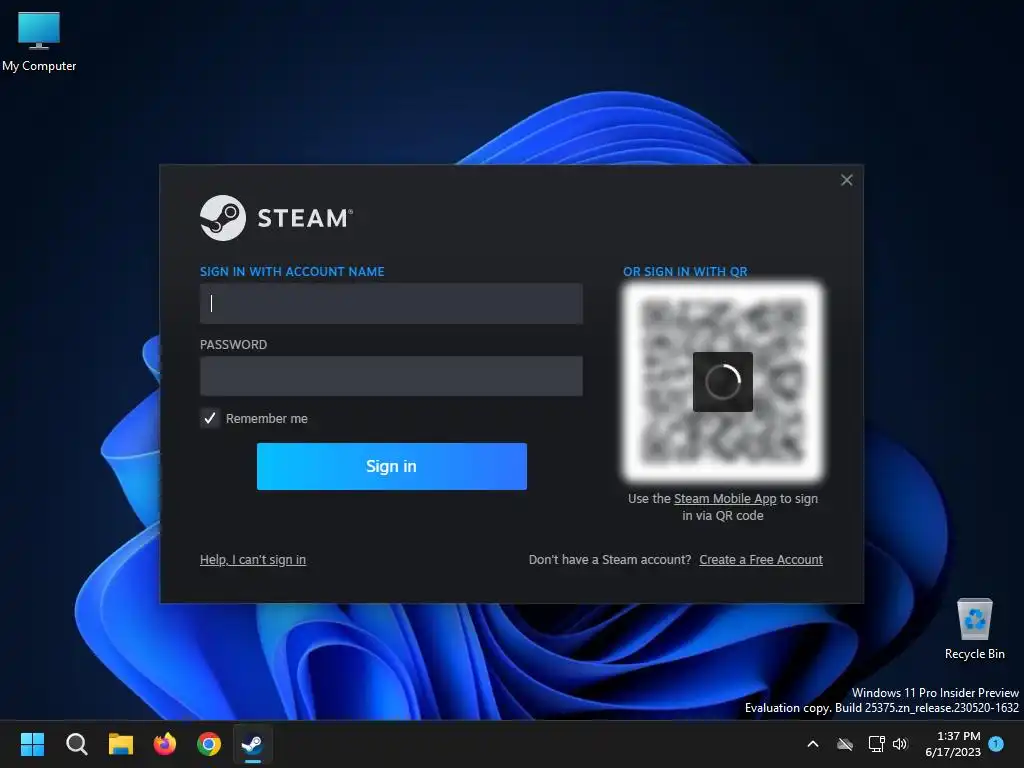The image size is (1024, 768).
Task: Launch Google Chrome from the taskbar
Action: (x=209, y=744)
